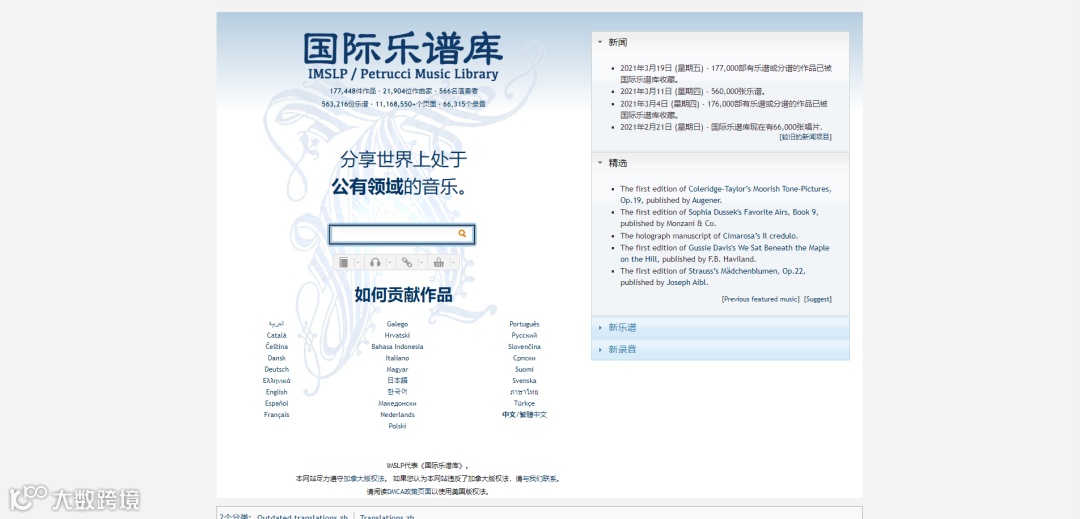The width and height of the screenshot is (1080, 519).
Task: Click the shopping basket icon
Action: pyautogui.click(x=439, y=262)
